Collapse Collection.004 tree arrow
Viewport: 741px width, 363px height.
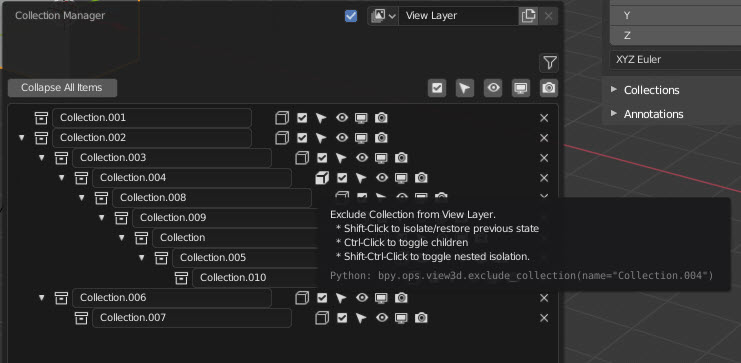[x=61, y=178]
